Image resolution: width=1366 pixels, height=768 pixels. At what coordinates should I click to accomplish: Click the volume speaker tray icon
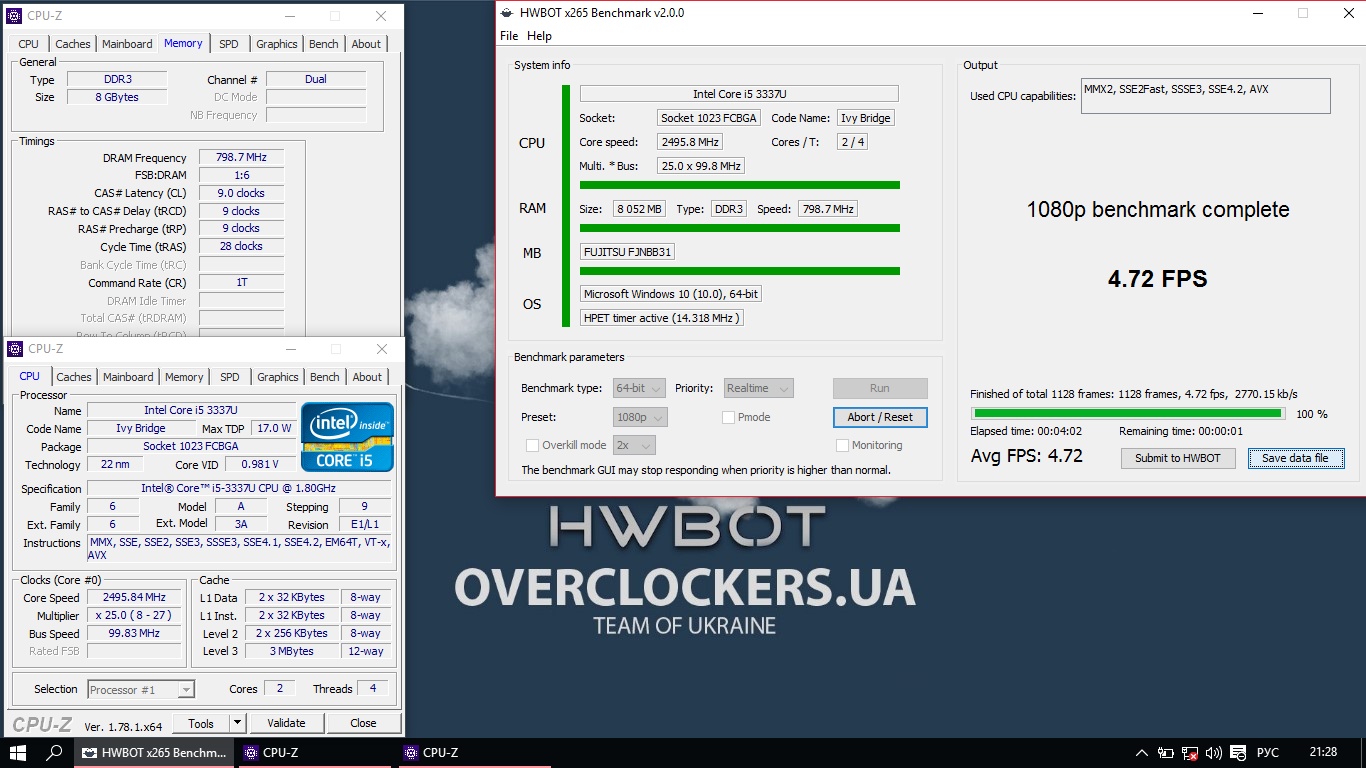(1214, 753)
